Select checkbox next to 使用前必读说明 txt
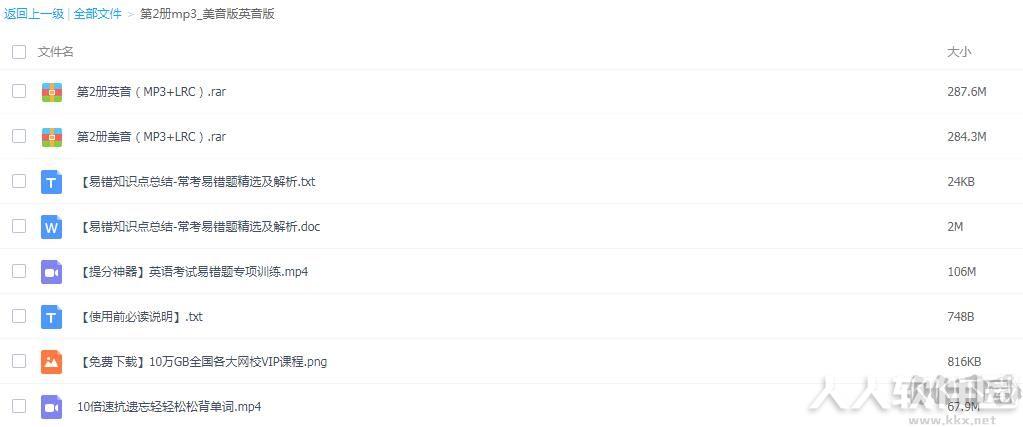The image size is (1023, 427). point(19,317)
